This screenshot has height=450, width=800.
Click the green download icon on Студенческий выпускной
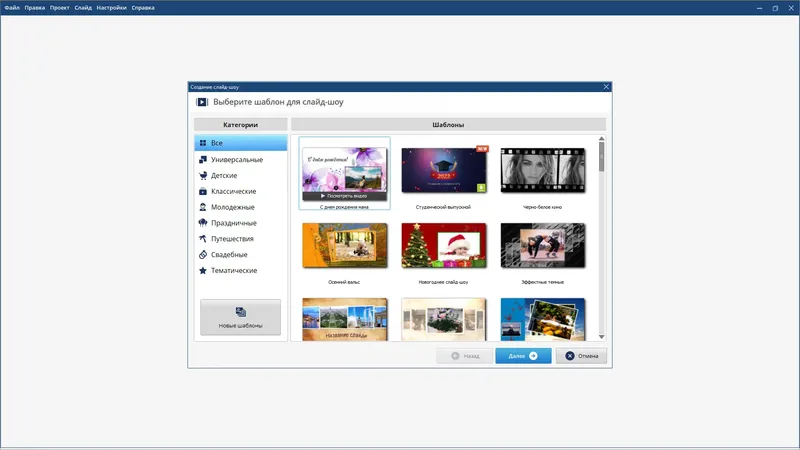[481, 188]
